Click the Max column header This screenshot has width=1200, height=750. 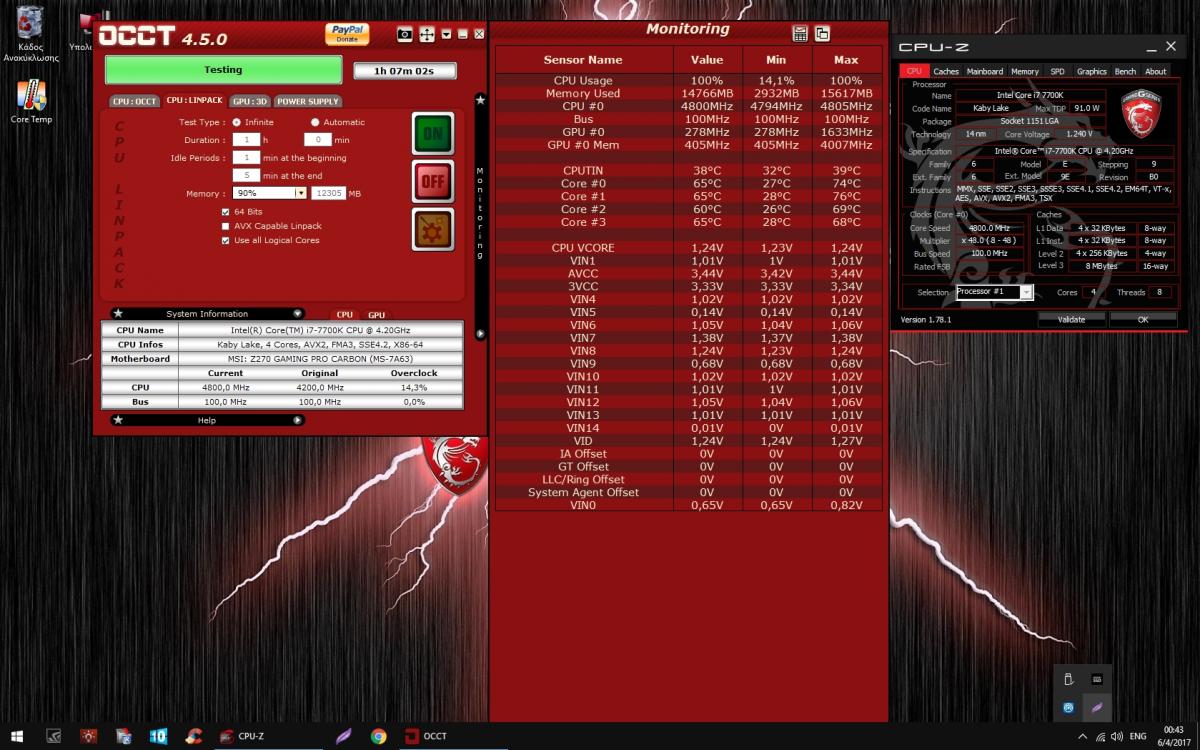tap(846, 60)
